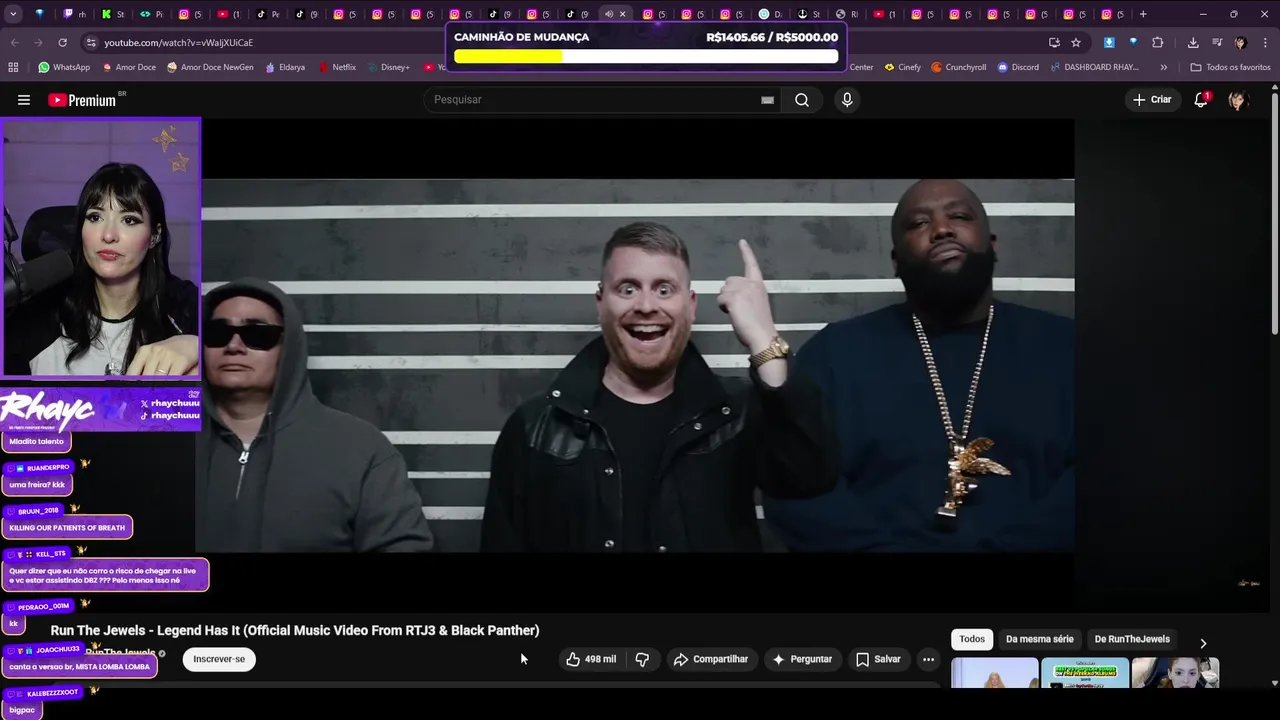
Task: Open site info icon in address bar
Action: click(x=91, y=42)
